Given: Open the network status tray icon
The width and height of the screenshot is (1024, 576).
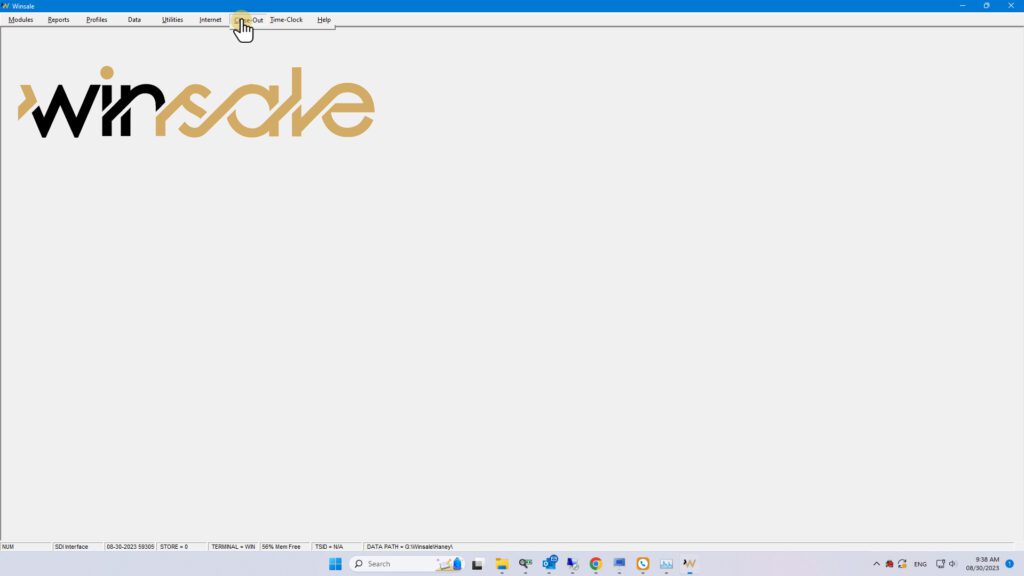Looking at the screenshot, I should click(940, 564).
